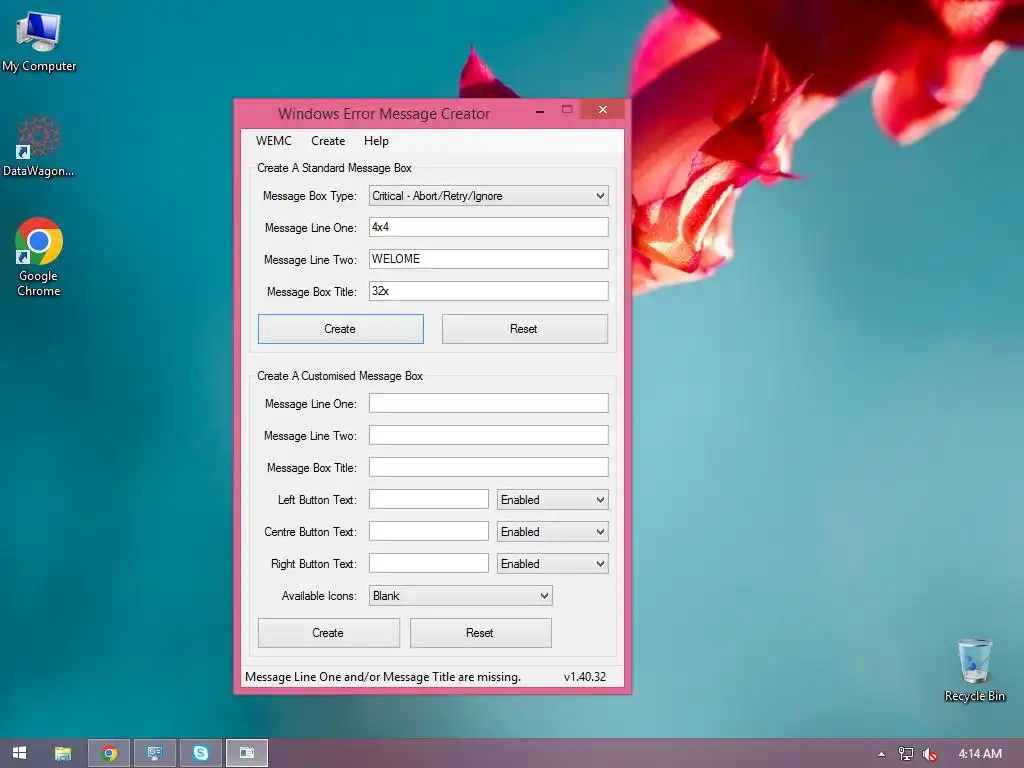Create the standard message box
This screenshot has width=1024, height=768.
point(340,329)
